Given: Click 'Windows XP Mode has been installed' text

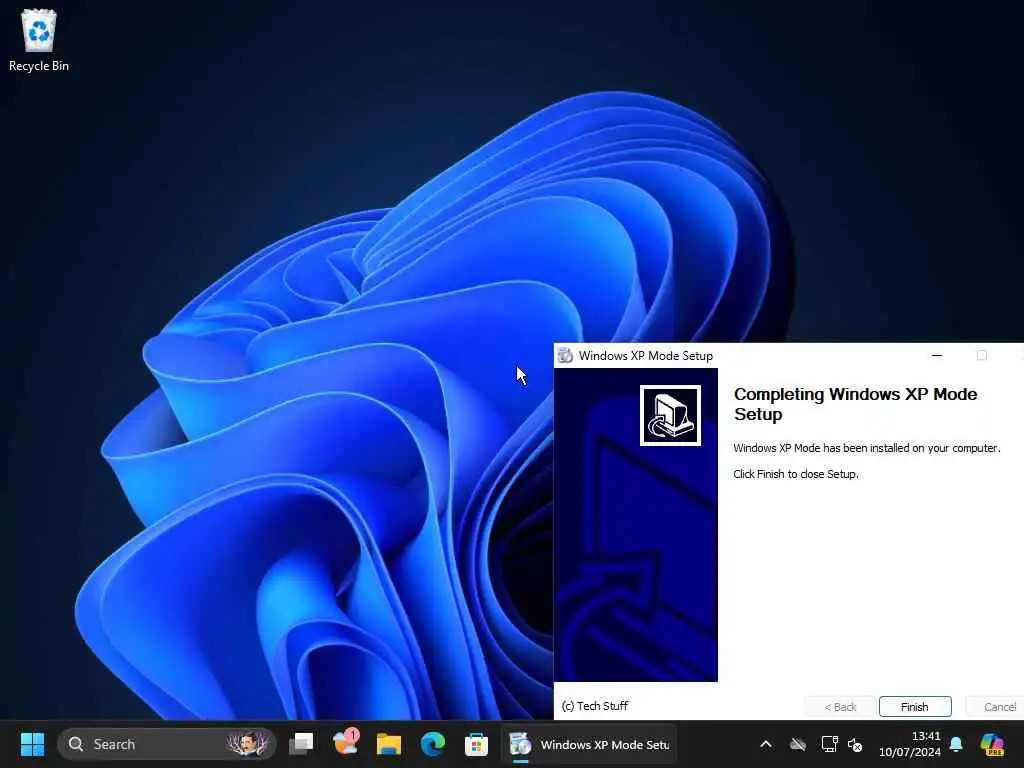Looking at the screenshot, I should pos(867,448).
